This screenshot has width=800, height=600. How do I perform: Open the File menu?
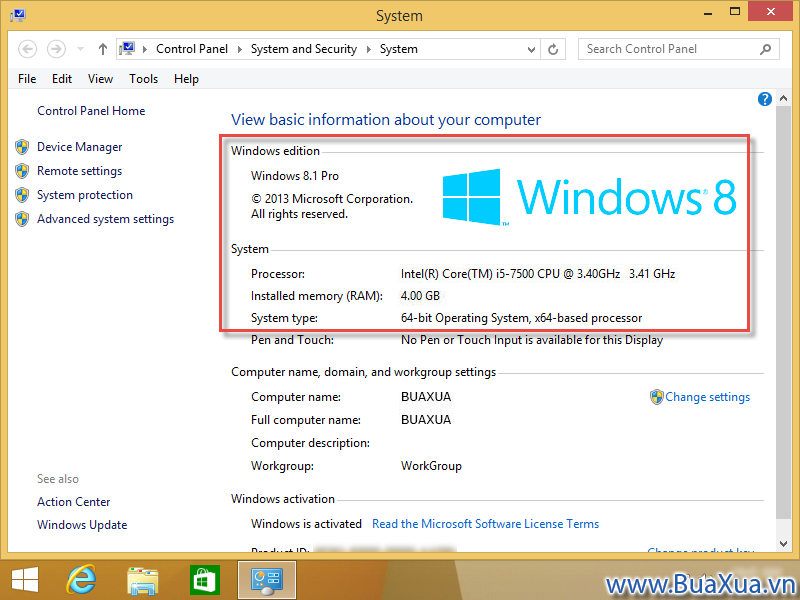27,79
